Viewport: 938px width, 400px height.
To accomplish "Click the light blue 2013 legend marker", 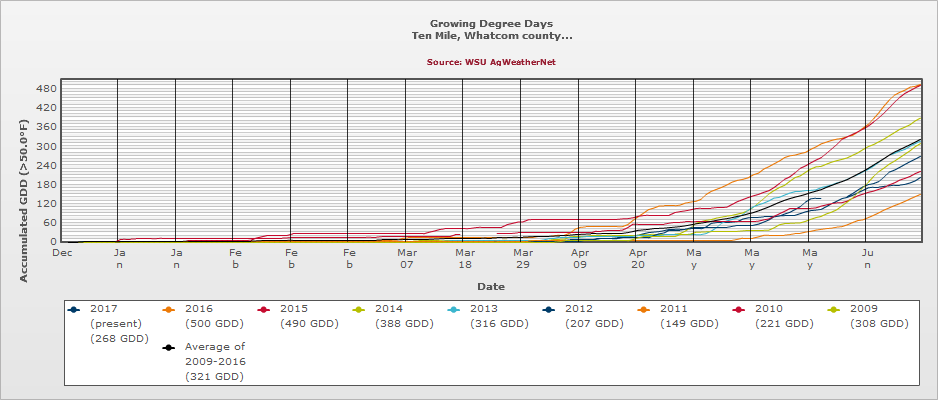I will pos(453,310).
